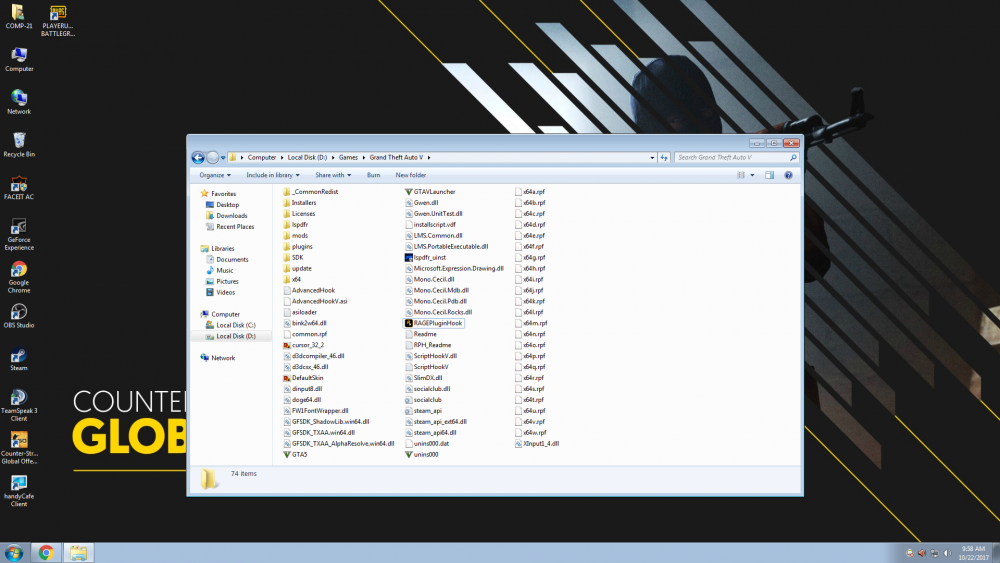Open the COMP-21 desktop icon
Screen dimensions: 1000x563
(x=18, y=17)
